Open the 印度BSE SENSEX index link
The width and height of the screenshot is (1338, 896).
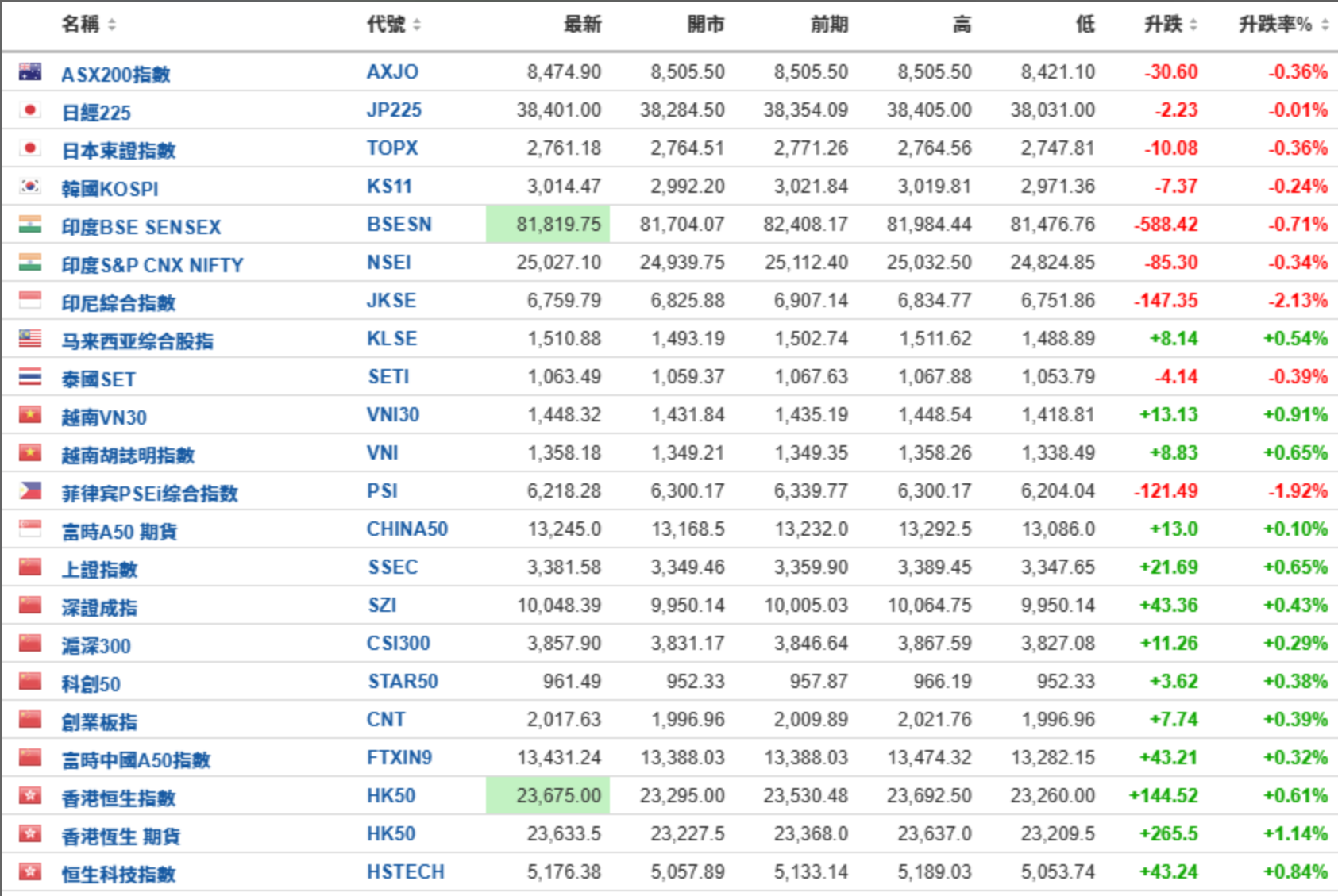141,227
